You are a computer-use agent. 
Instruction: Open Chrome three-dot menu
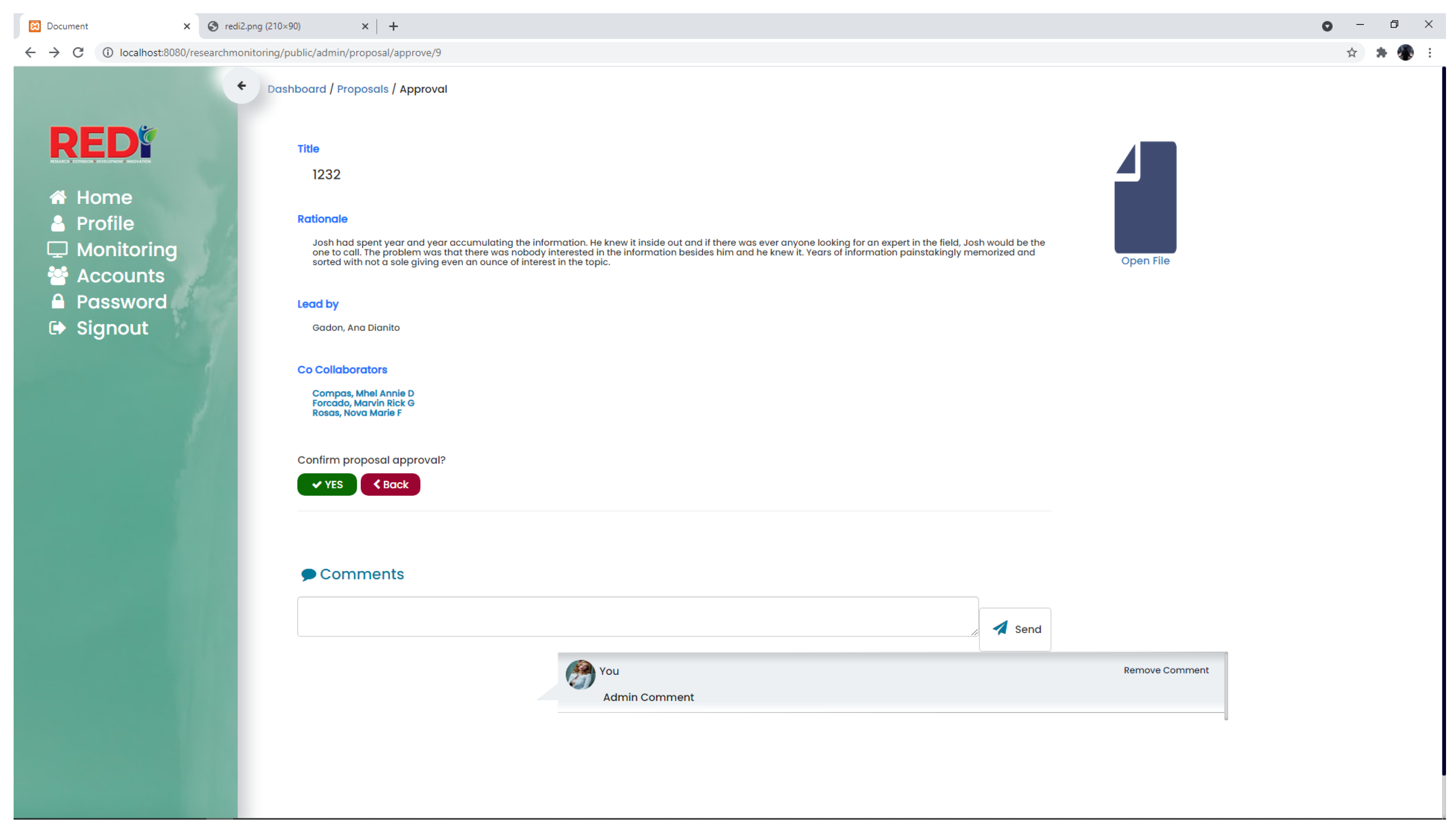[x=1429, y=53]
